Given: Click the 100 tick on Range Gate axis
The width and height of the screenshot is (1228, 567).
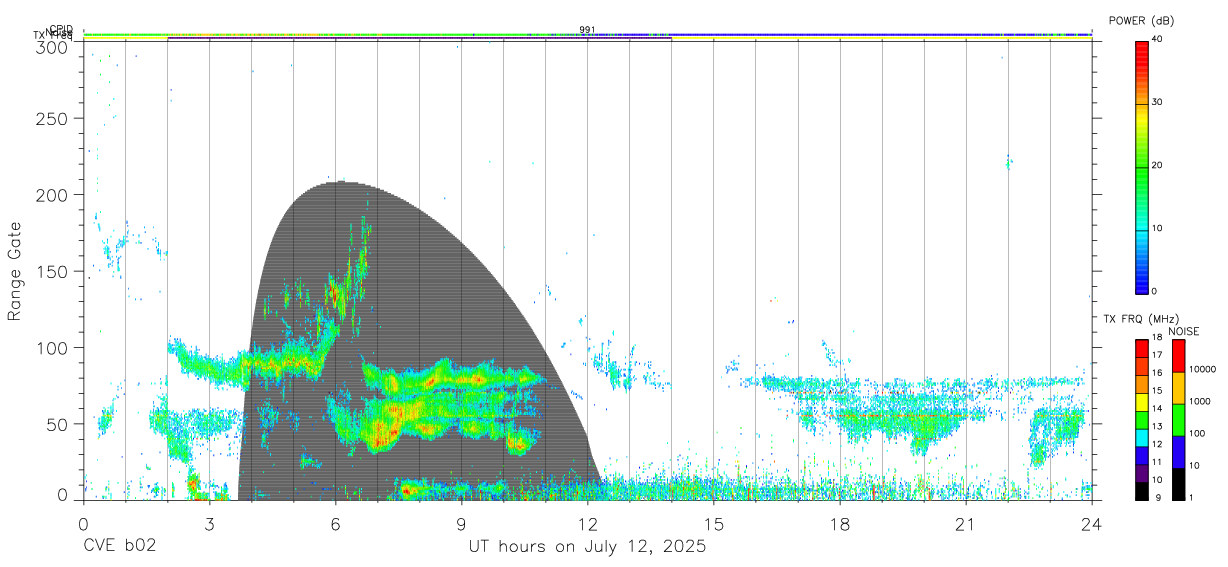Looking at the screenshot, I should coord(52,347).
